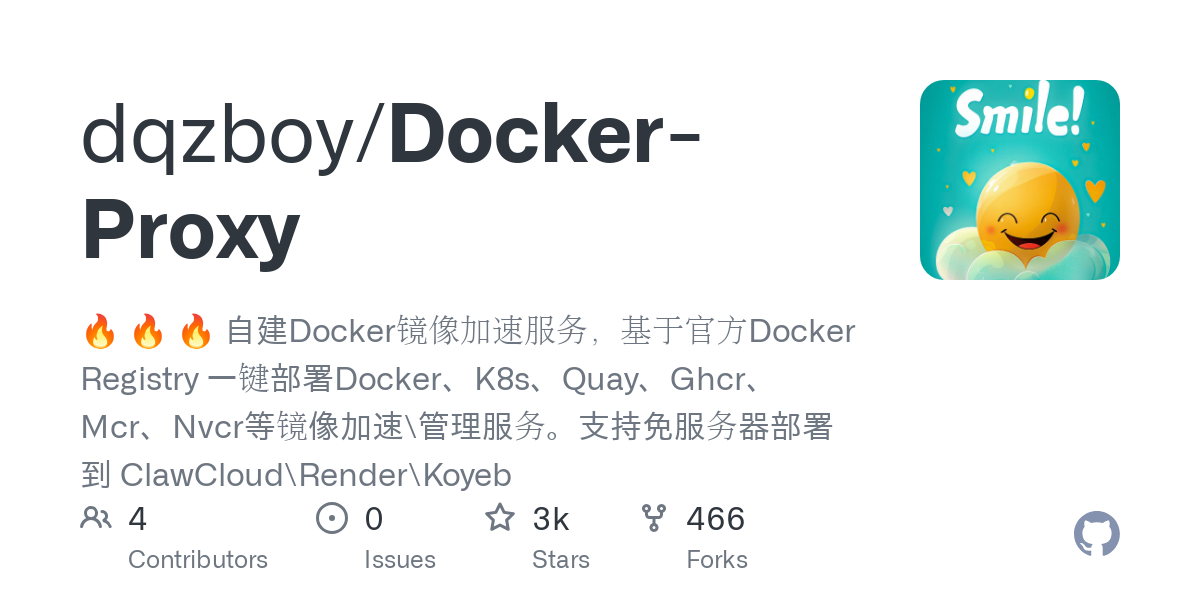This screenshot has height=600, width=1200.
Task: Click the Contributors people icon
Action: (96, 518)
